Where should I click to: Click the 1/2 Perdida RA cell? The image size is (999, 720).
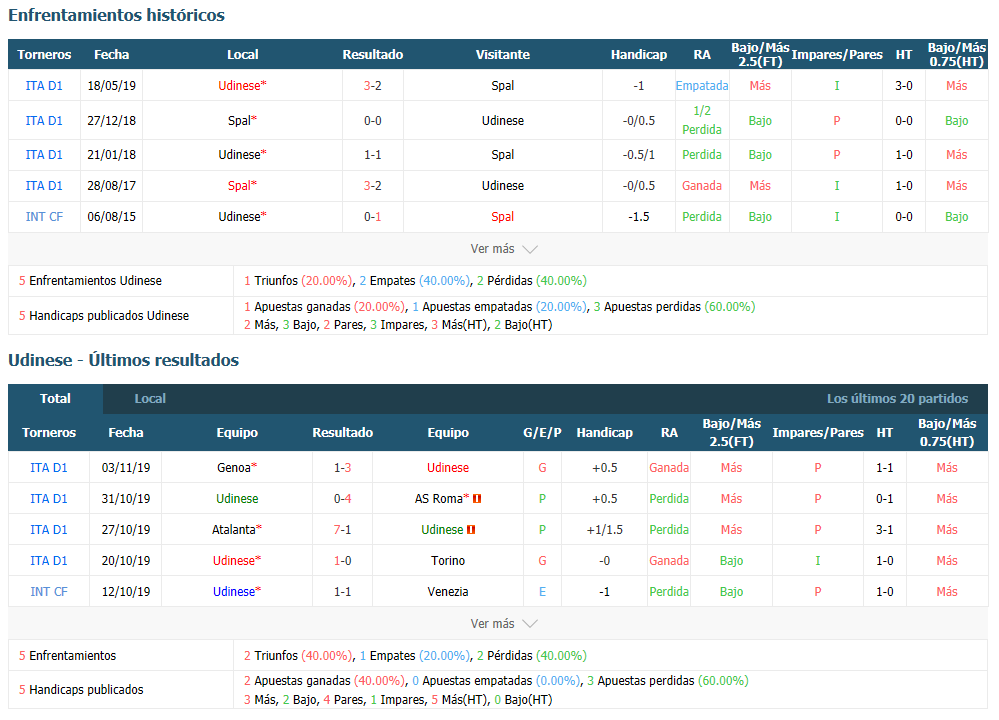point(701,120)
